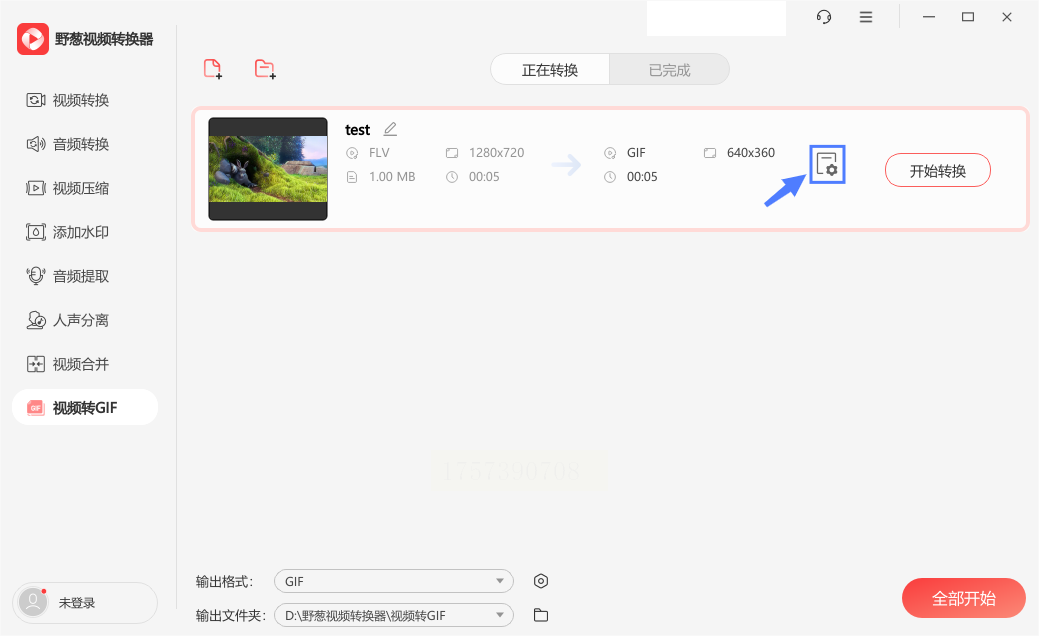Close the application window
This screenshot has width=1039, height=636.
click(x=1007, y=17)
